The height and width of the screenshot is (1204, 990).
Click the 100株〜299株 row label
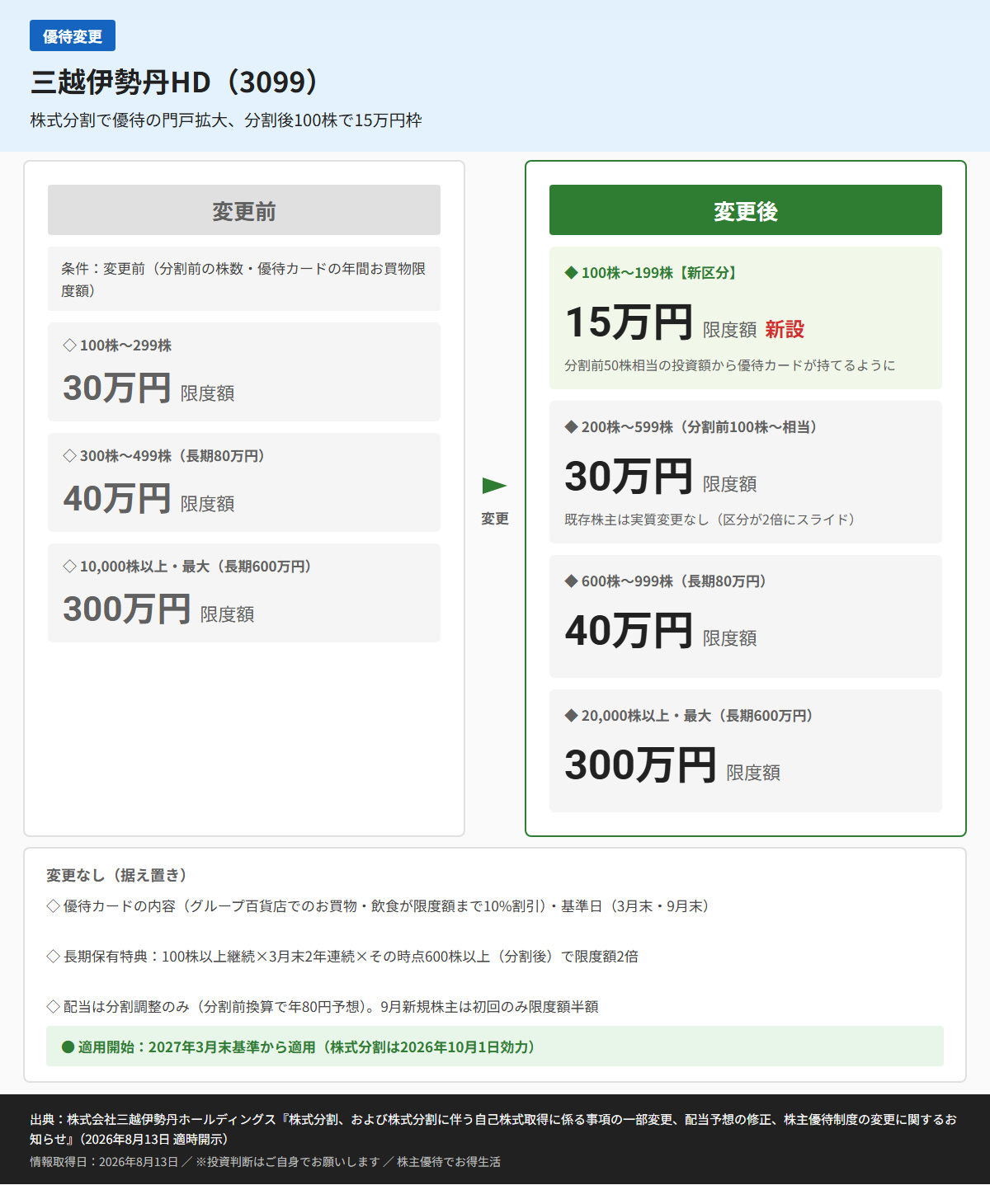118,346
